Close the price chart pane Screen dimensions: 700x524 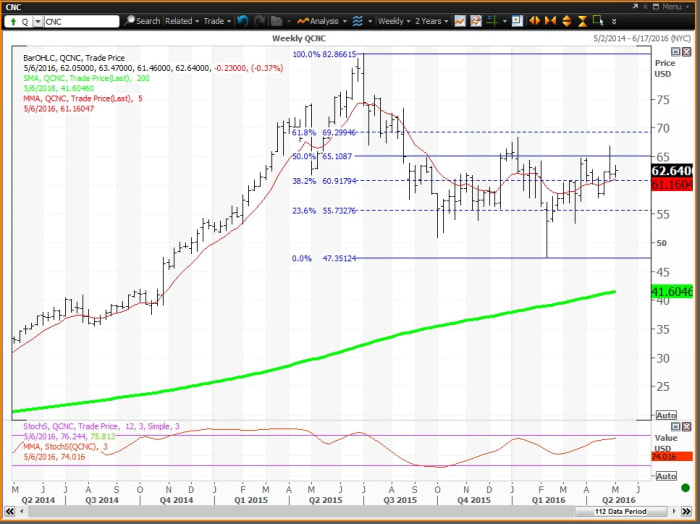687,52
